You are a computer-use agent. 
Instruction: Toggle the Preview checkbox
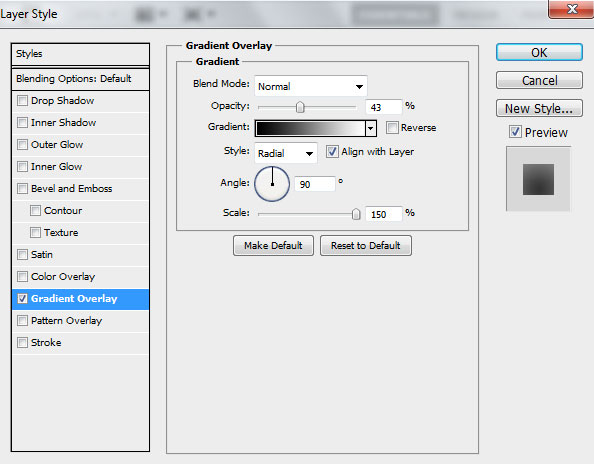515,132
